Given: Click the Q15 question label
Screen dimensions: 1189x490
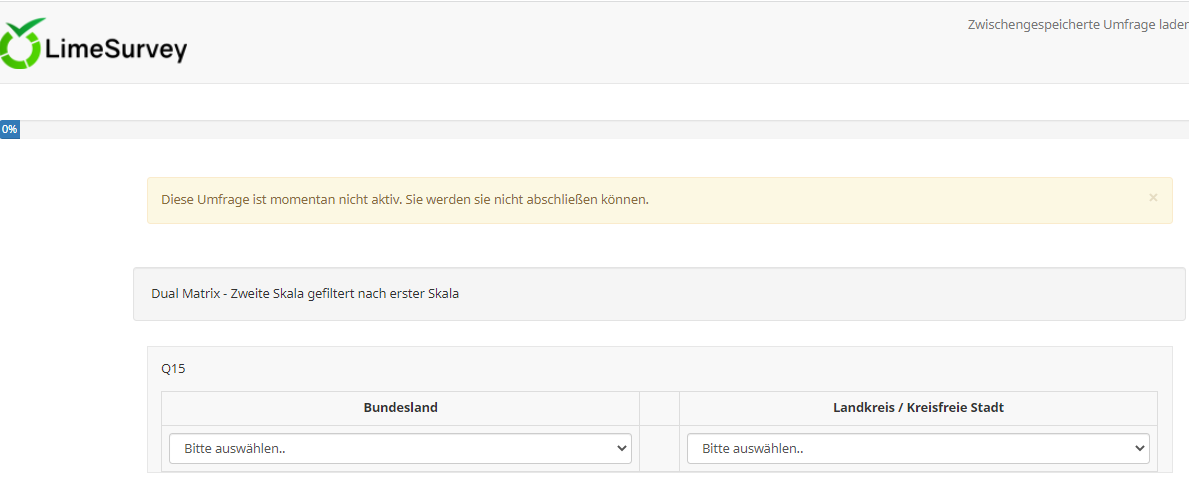Looking at the screenshot, I should 173,368.
